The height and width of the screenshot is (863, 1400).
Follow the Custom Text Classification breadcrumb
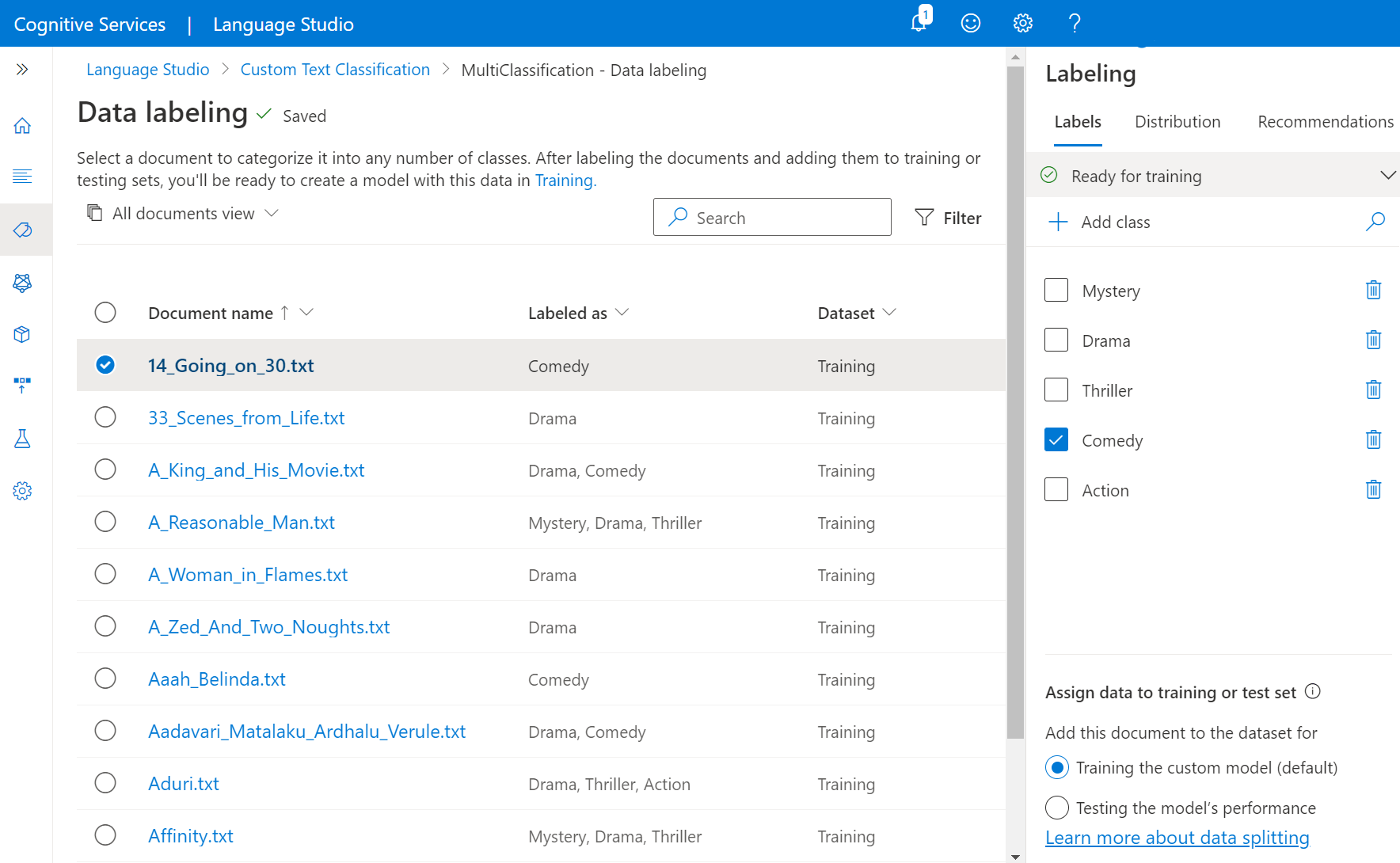click(x=335, y=70)
